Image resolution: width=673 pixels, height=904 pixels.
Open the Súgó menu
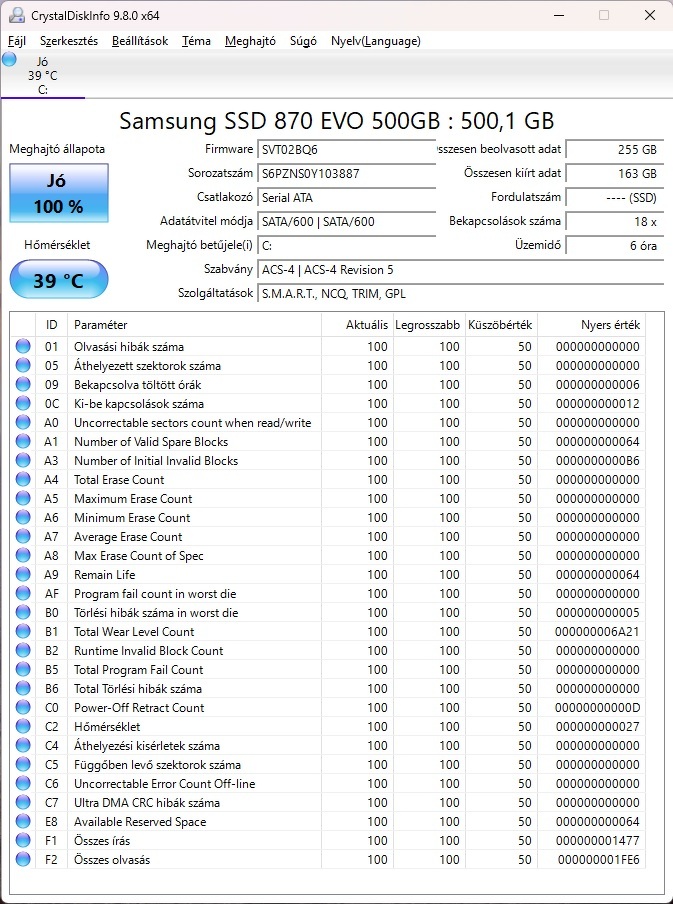coord(303,41)
